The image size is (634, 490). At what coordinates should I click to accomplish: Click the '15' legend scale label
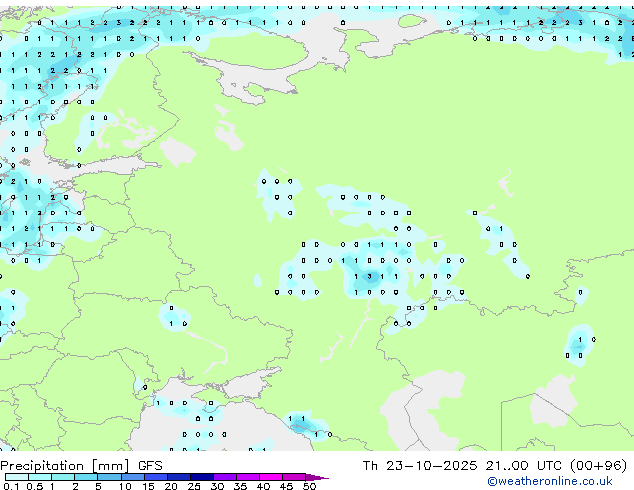[148, 486]
